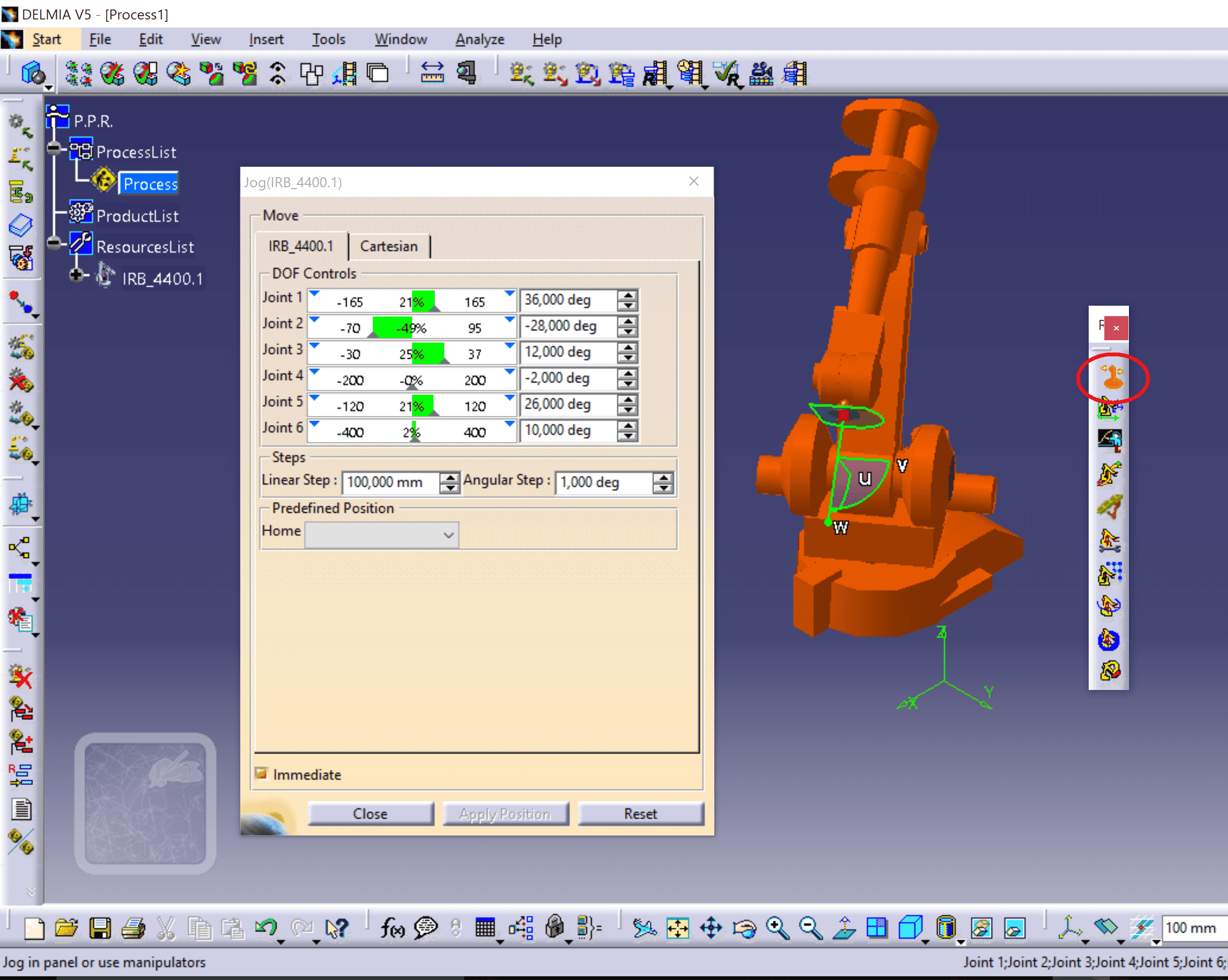Click the Normal View icon
Image resolution: width=1228 pixels, height=980 pixels.
tap(844, 928)
